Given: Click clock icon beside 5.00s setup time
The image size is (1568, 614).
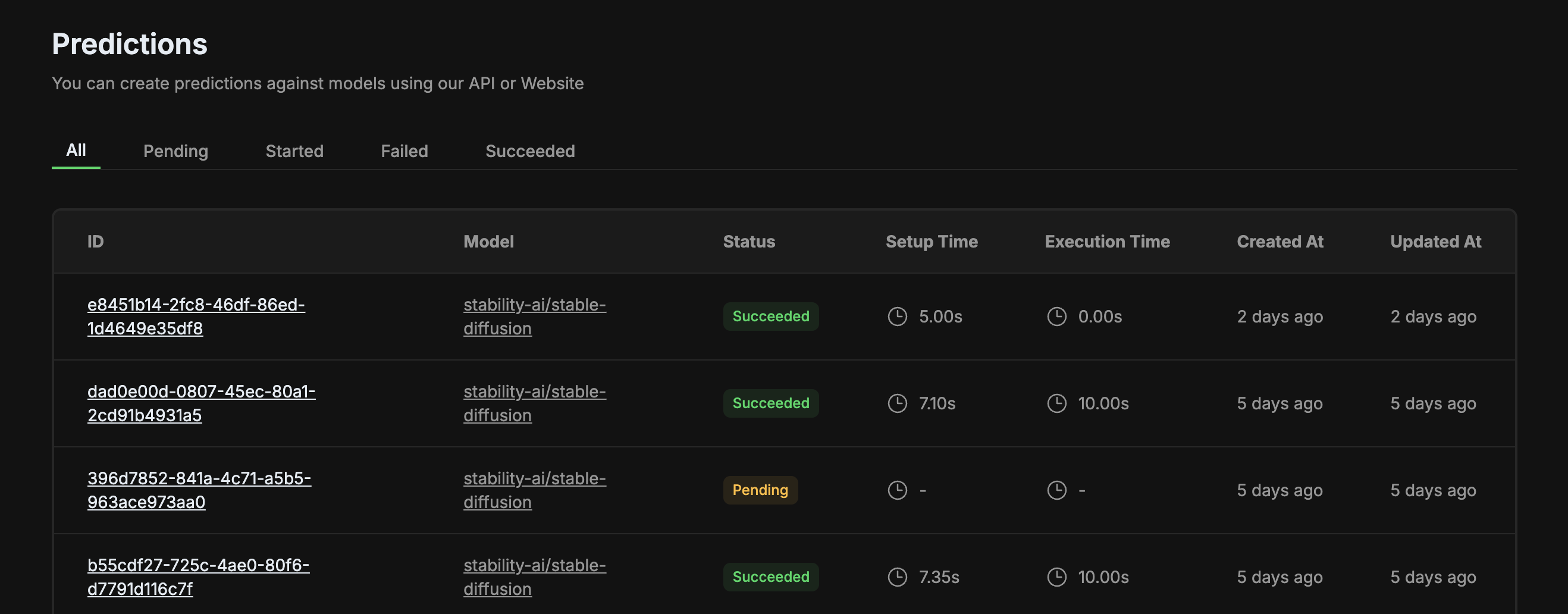Looking at the screenshot, I should [897, 317].
